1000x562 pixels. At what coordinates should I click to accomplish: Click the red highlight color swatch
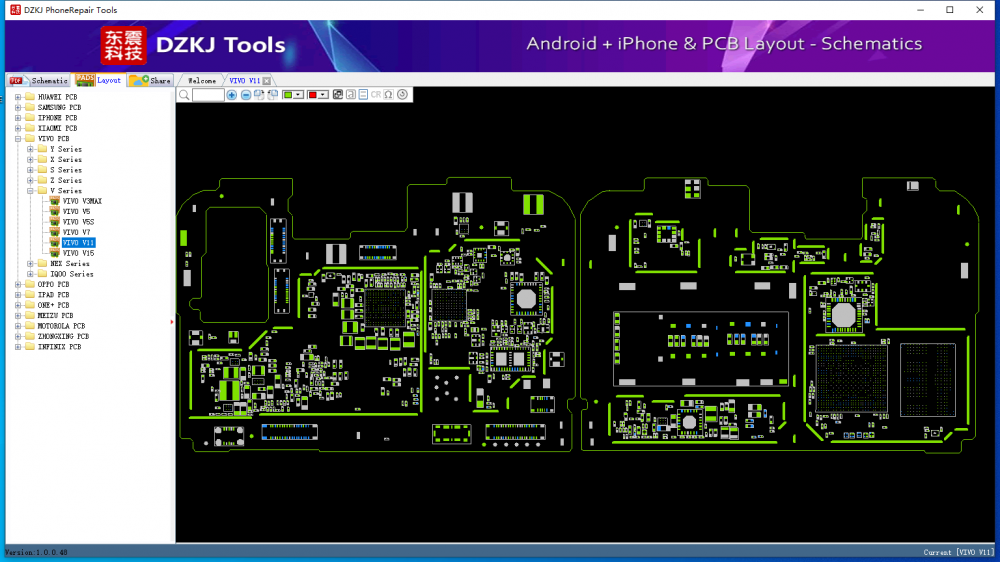click(312, 95)
